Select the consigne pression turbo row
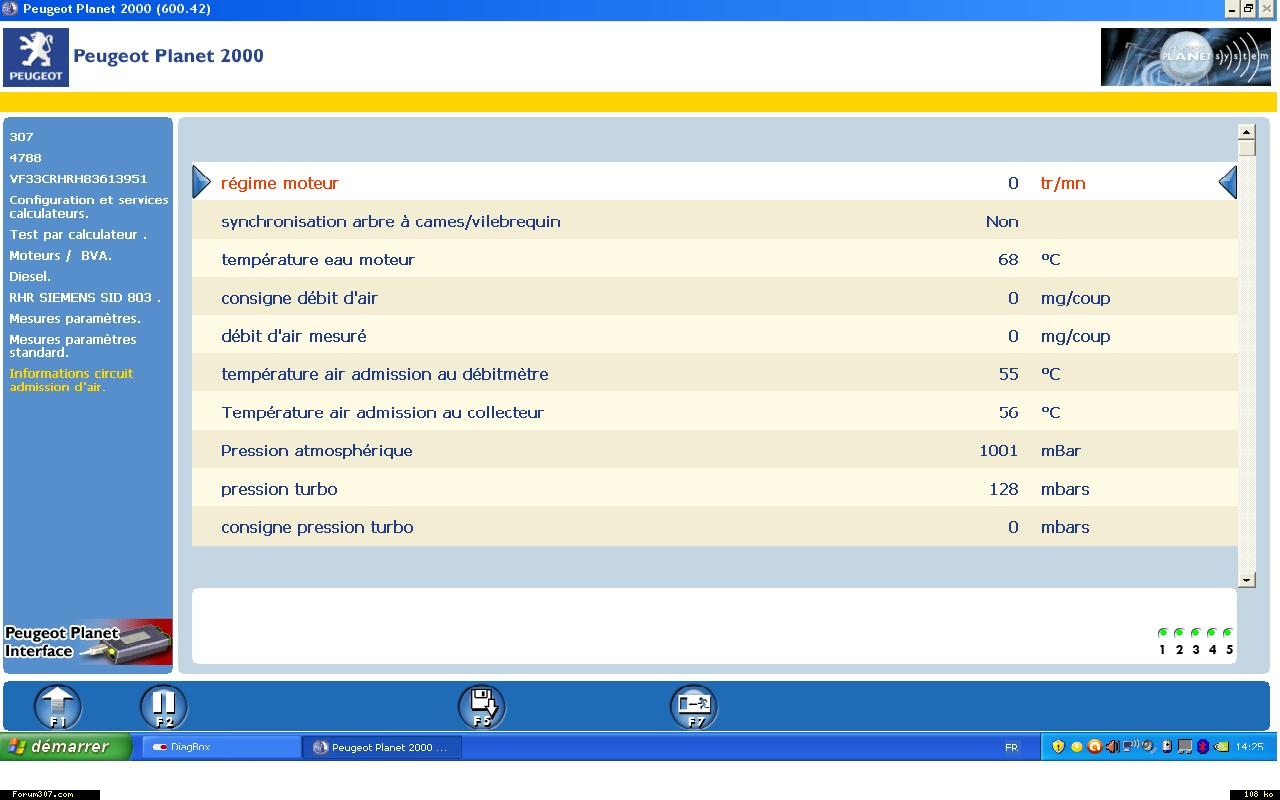 click(714, 527)
